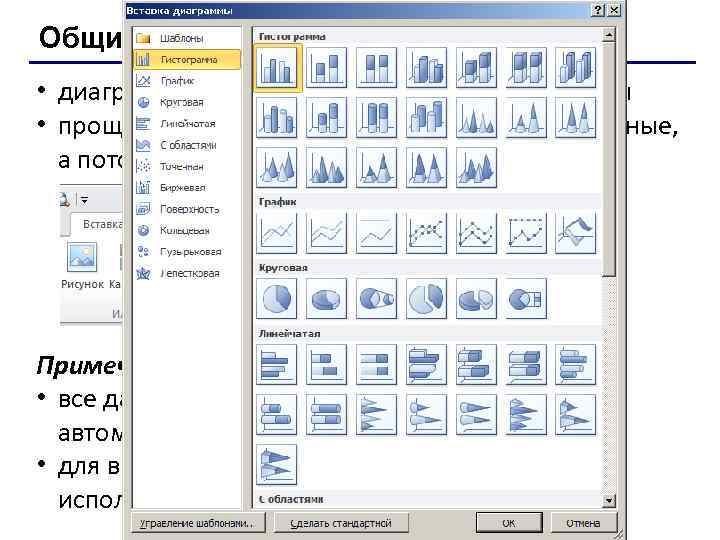Screen dimensions: 720x540
Task: Pick the 3-D pyramid chart thumbnail
Action: tap(476, 168)
